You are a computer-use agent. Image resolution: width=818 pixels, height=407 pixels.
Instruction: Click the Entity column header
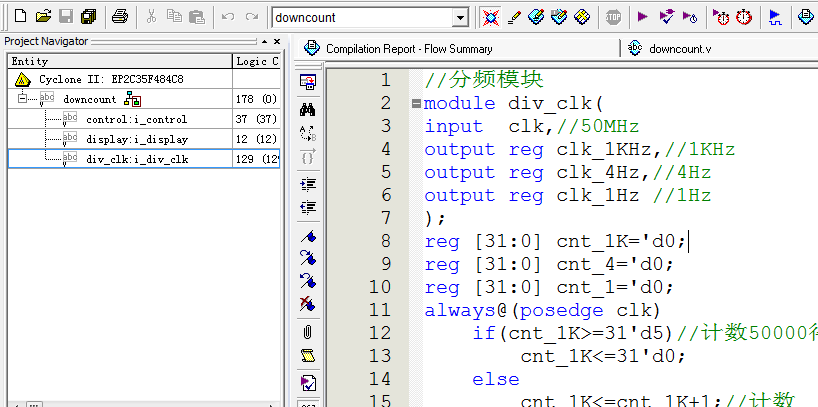tap(120, 61)
